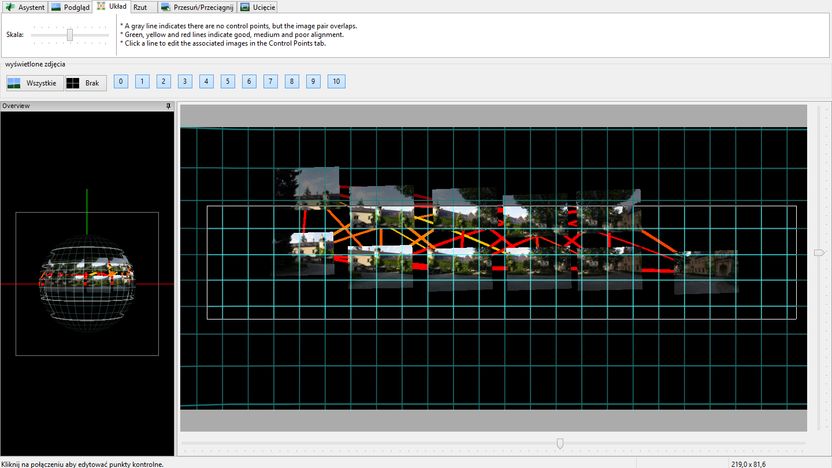Click the Ucięcie tab crop icon
This screenshot has height=468, width=832.
245,7
